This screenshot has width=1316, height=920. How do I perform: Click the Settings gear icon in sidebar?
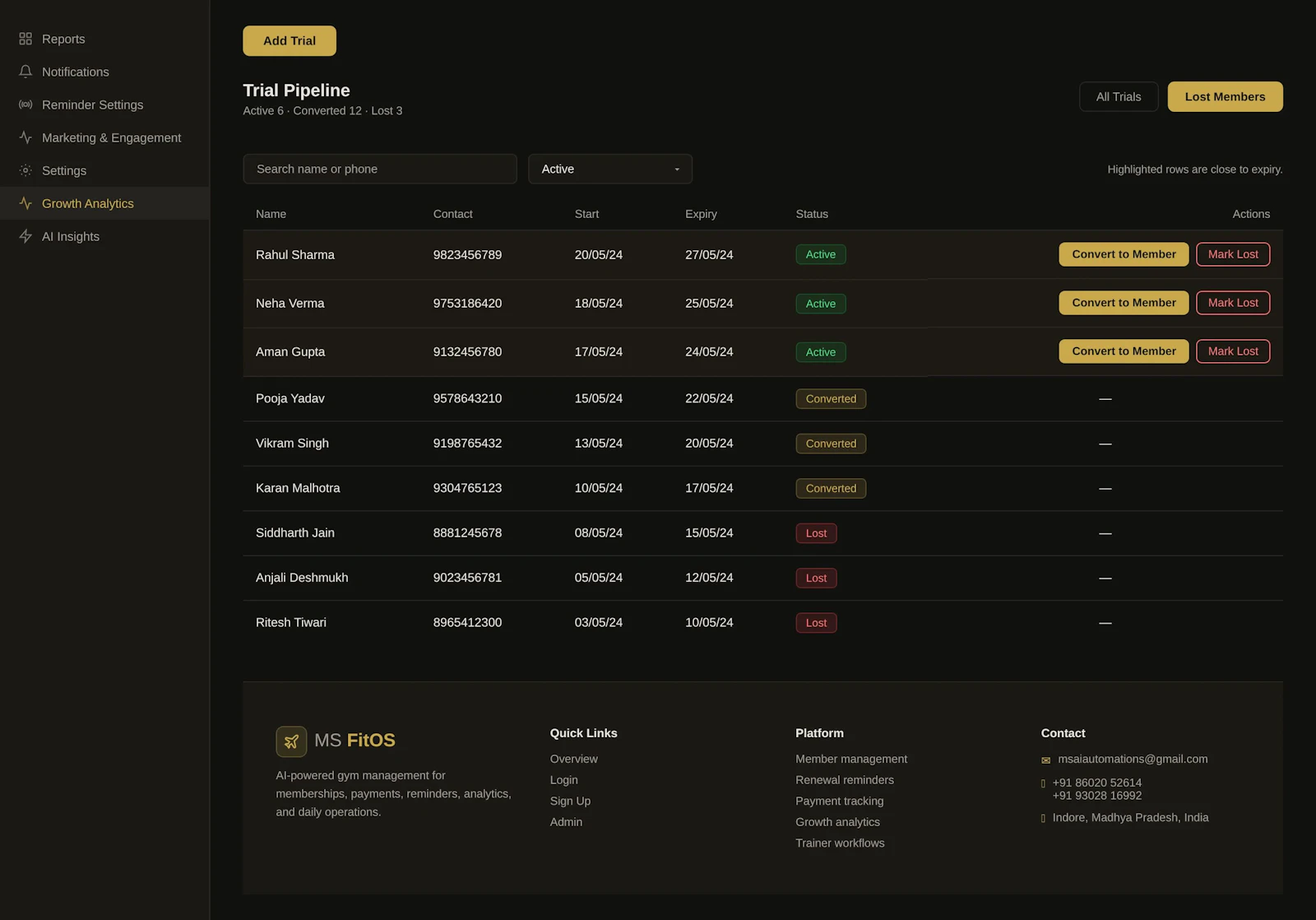[25, 170]
